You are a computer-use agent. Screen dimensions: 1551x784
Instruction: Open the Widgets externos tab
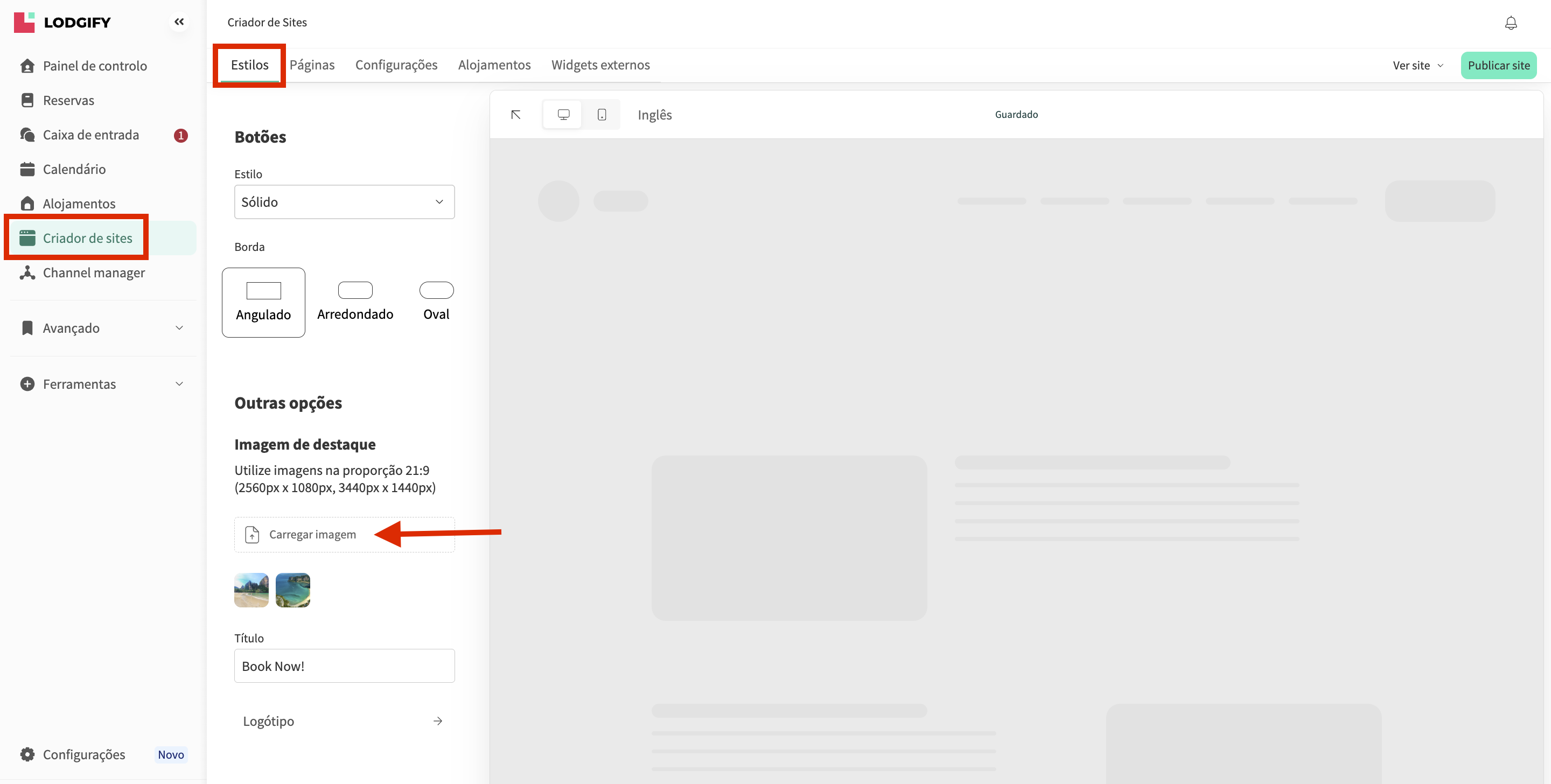coord(600,65)
